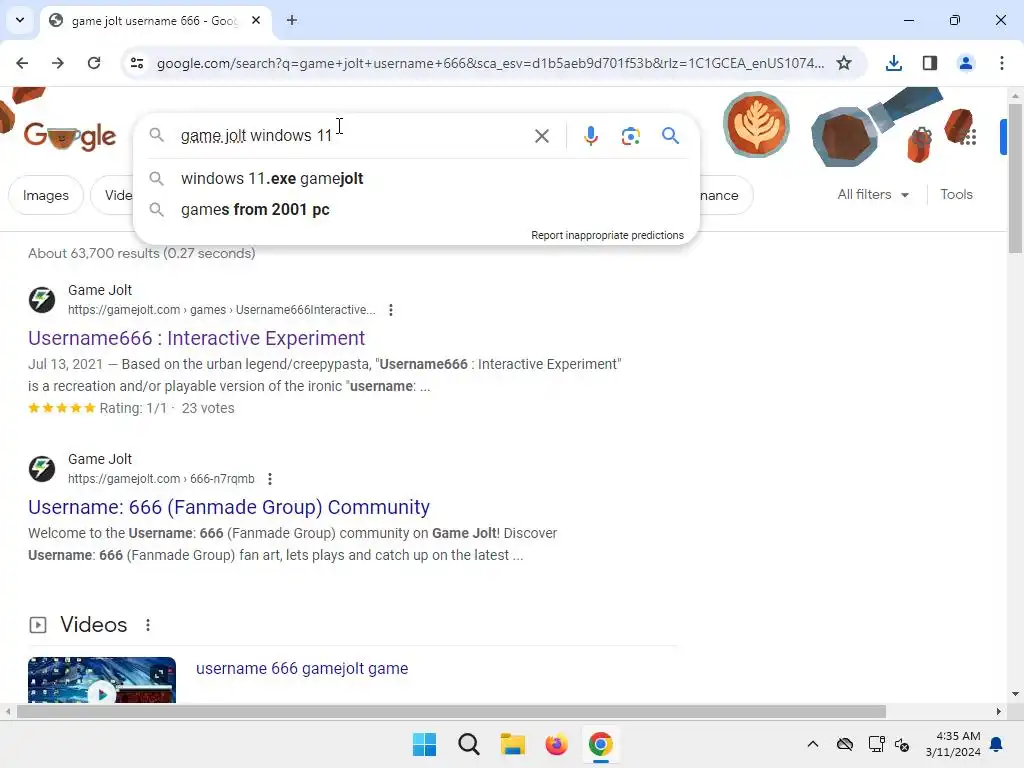Switch to the Images filter tab
Screen dimensions: 1024x768
coord(46,195)
